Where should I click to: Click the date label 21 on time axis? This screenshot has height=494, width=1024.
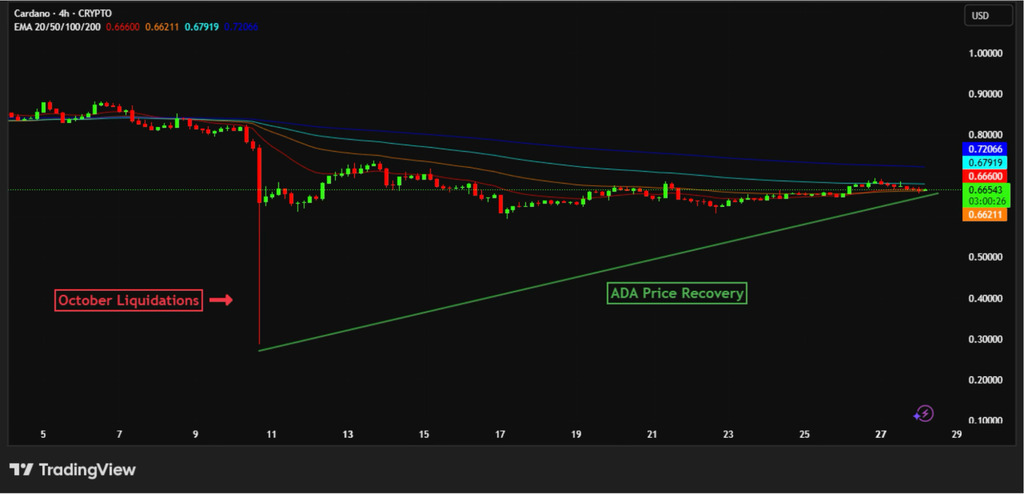(652, 435)
